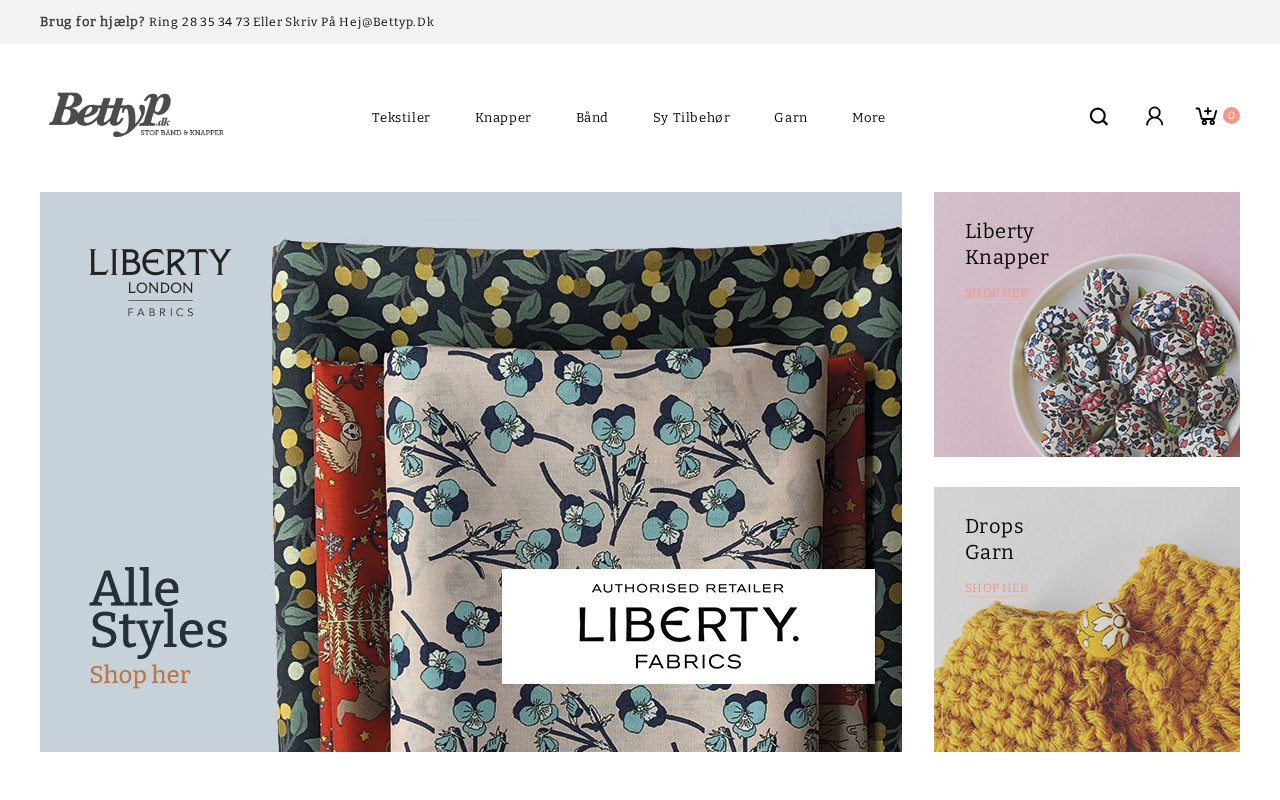The image size is (1280, 800).
Task: Click the BettyP.dk logo
Action: (x=136, y=115)
